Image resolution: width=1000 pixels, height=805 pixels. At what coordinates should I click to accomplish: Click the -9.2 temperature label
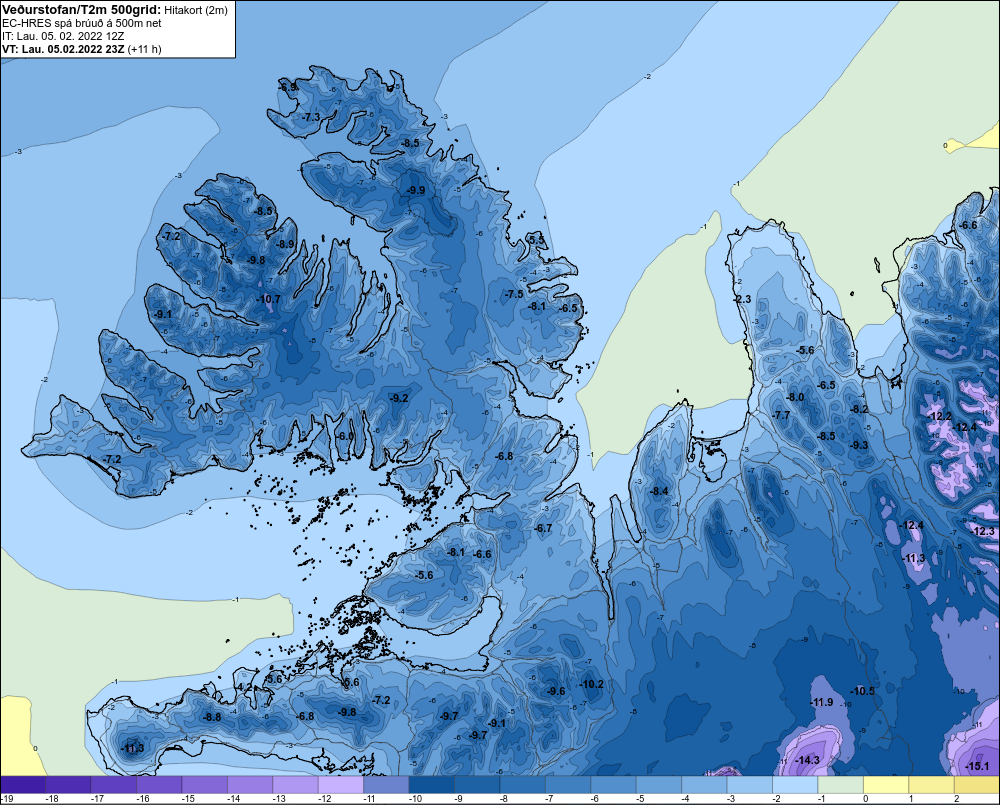point(399,398)
